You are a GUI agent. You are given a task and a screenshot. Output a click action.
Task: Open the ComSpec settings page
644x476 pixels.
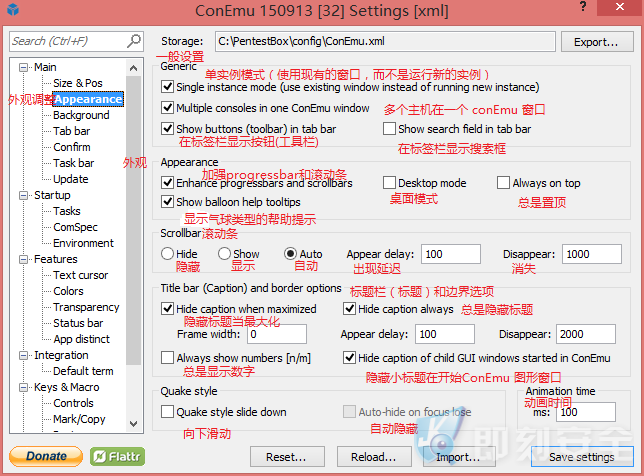click(76, 227)
